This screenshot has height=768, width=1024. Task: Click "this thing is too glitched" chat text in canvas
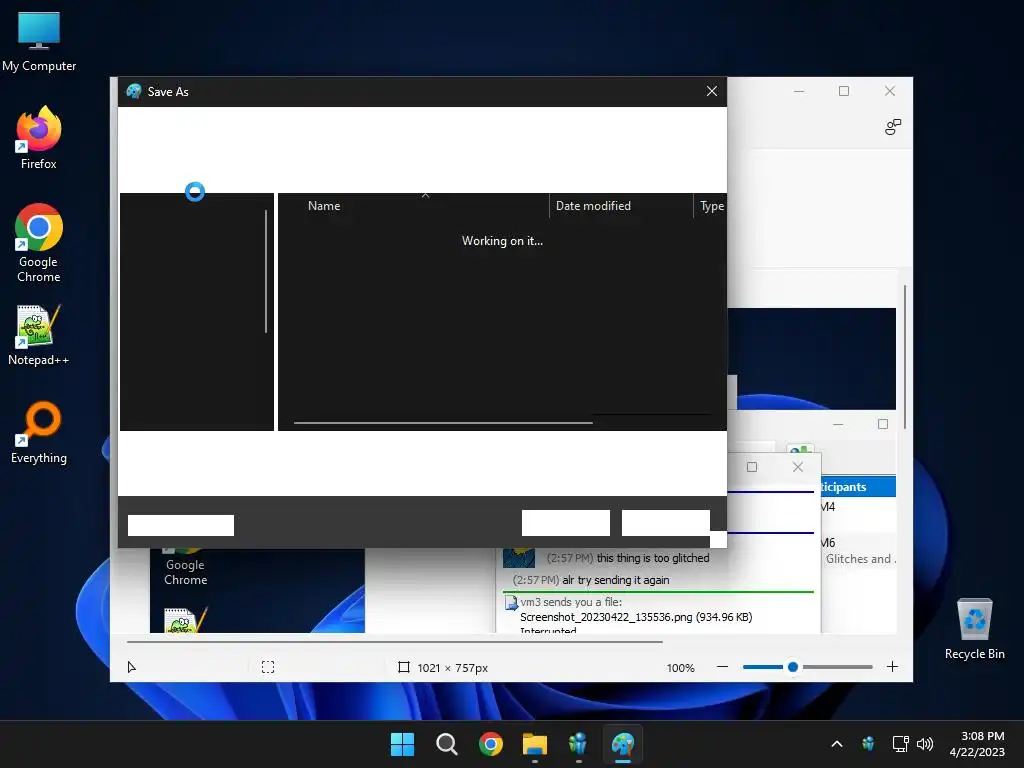pos(653,558)
